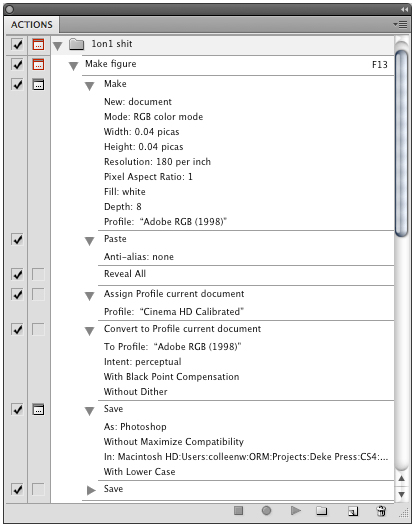Toggle dialog icon beside the Make step

pos(38,84)
